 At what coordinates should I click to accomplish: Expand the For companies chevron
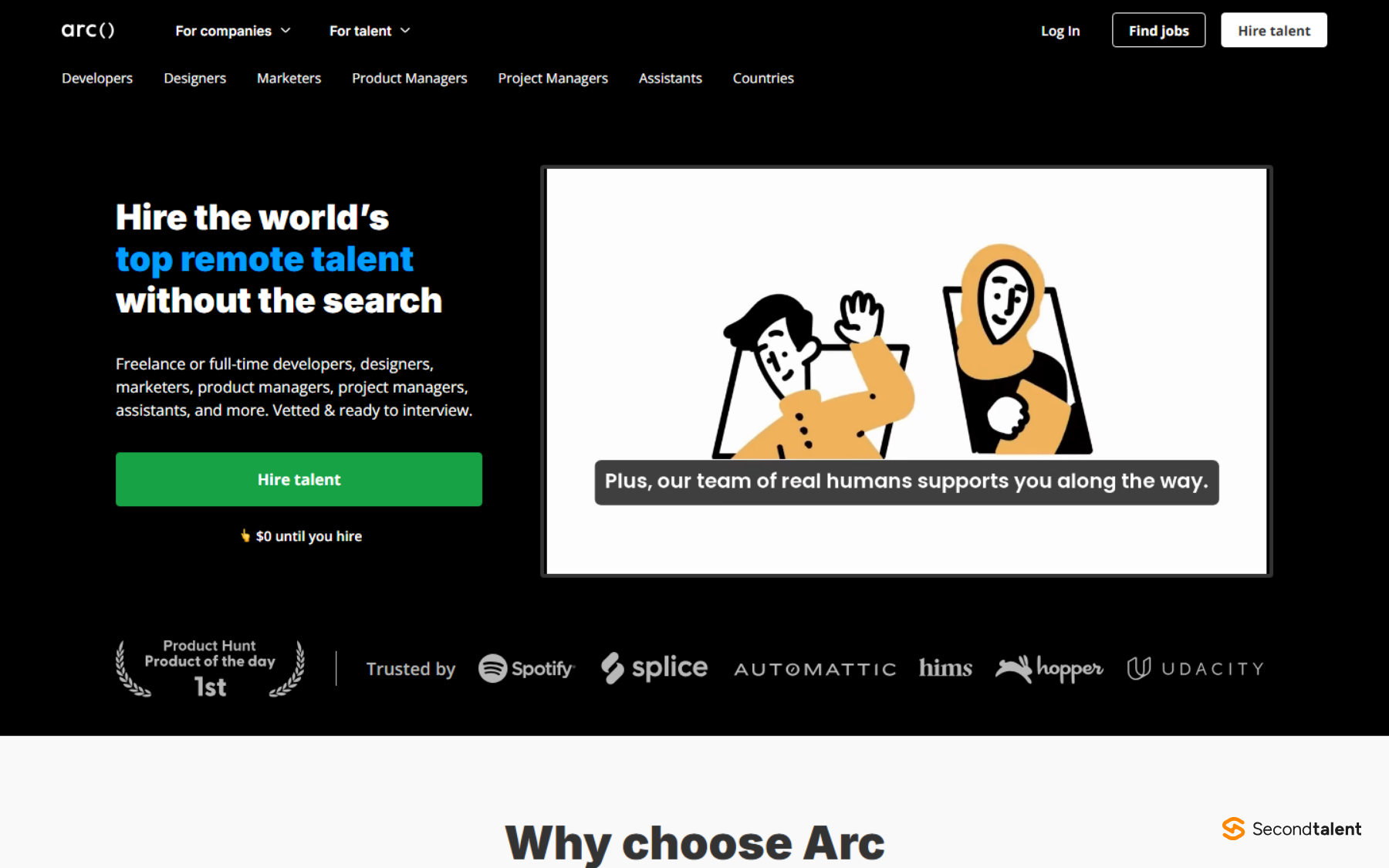pyautogui.click(x=286, y=31)
